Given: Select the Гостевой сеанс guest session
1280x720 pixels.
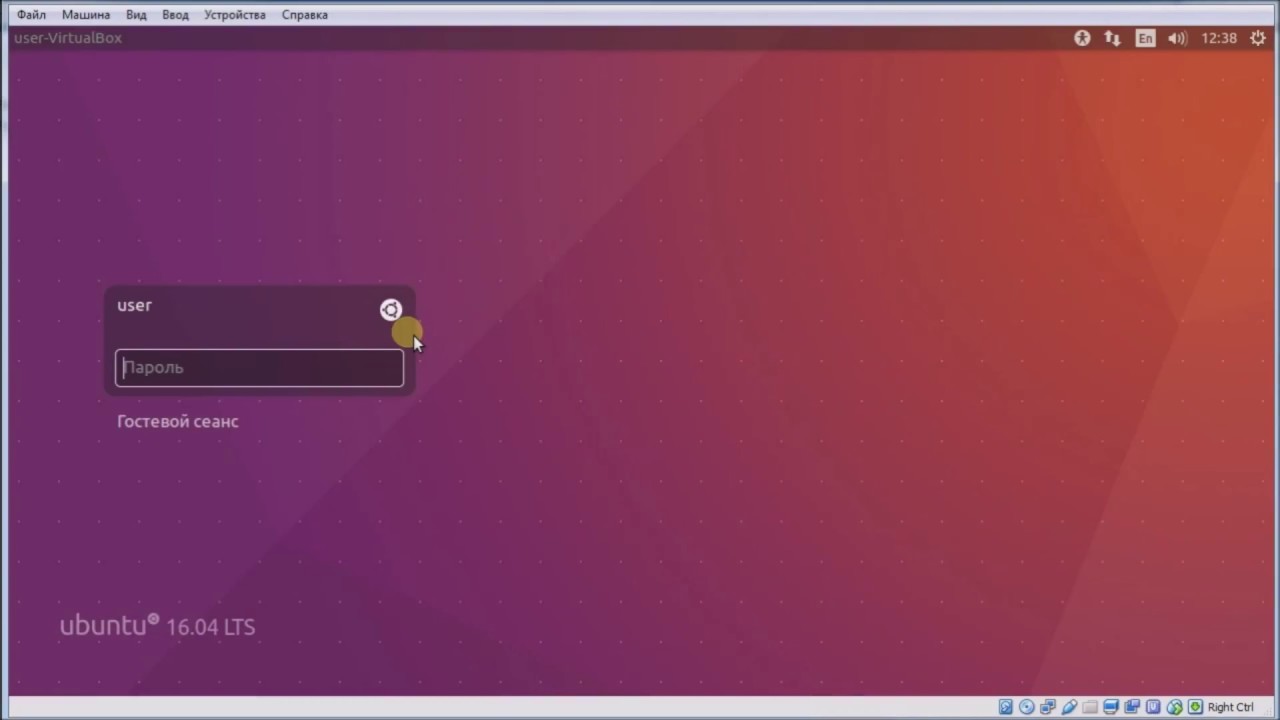Looking at the screenshot, I should click(x=178, y=421).
